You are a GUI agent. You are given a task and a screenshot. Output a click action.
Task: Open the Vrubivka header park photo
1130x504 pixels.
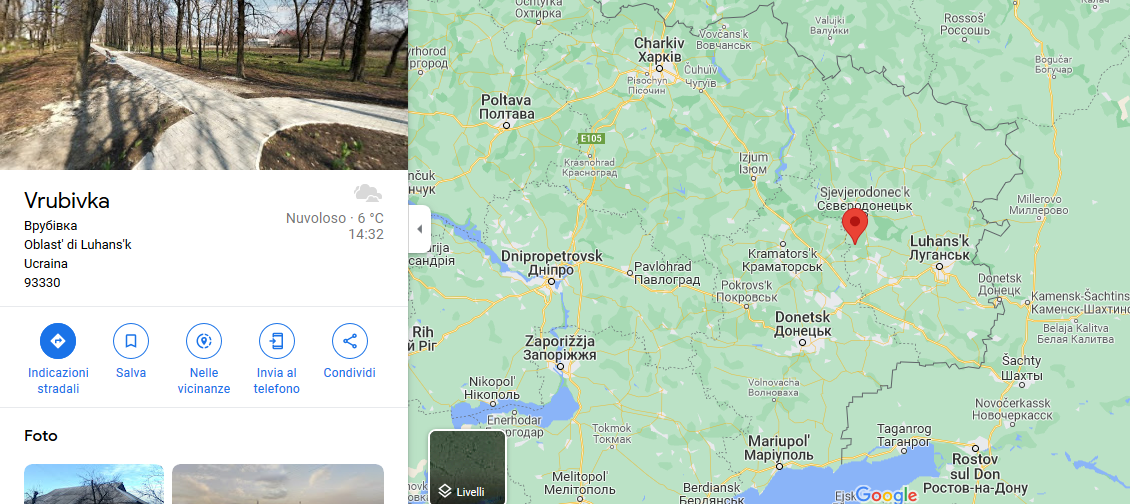point(204,84)
